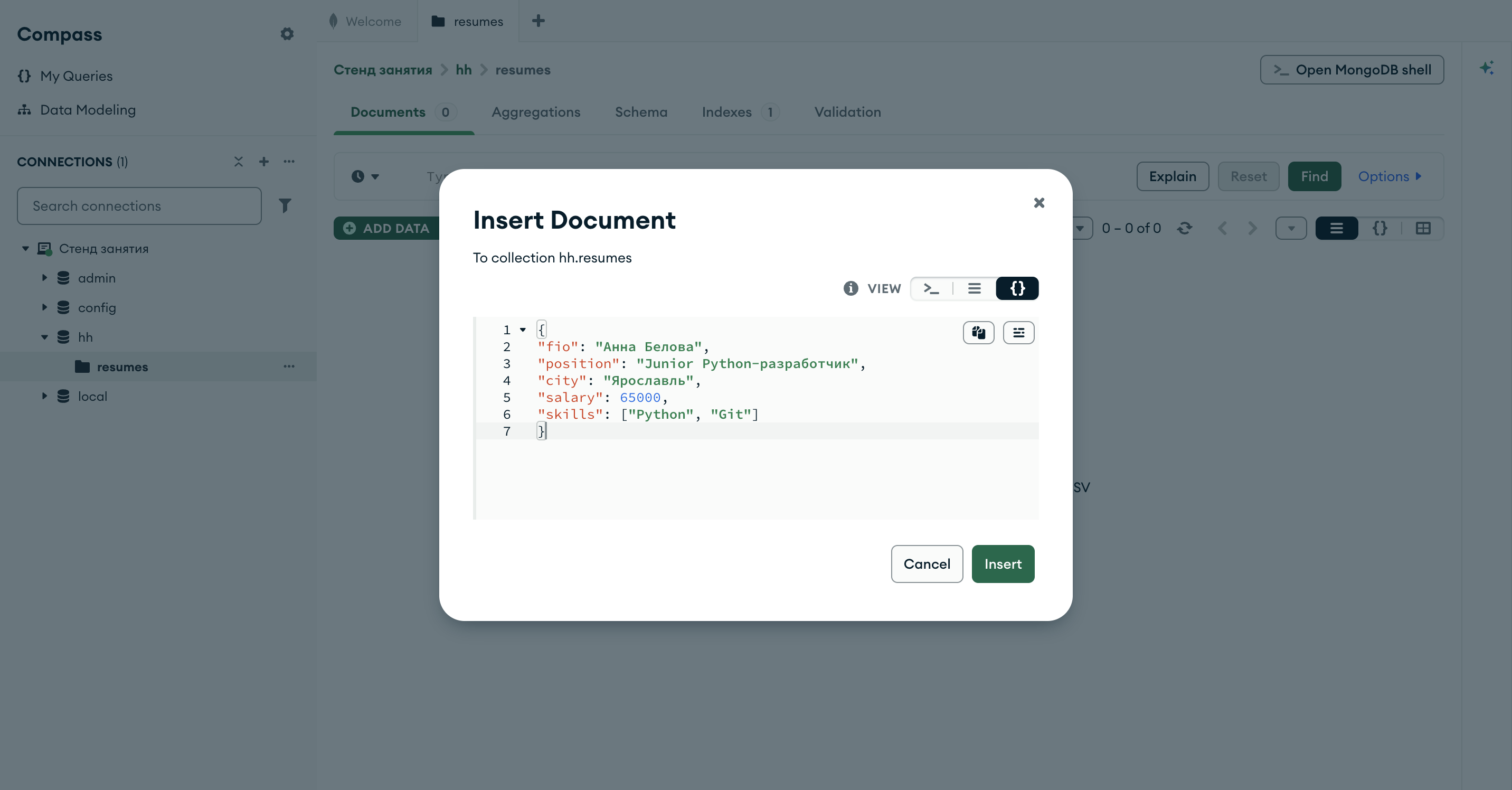Focus the Search connections field

[x=139, y=205]
